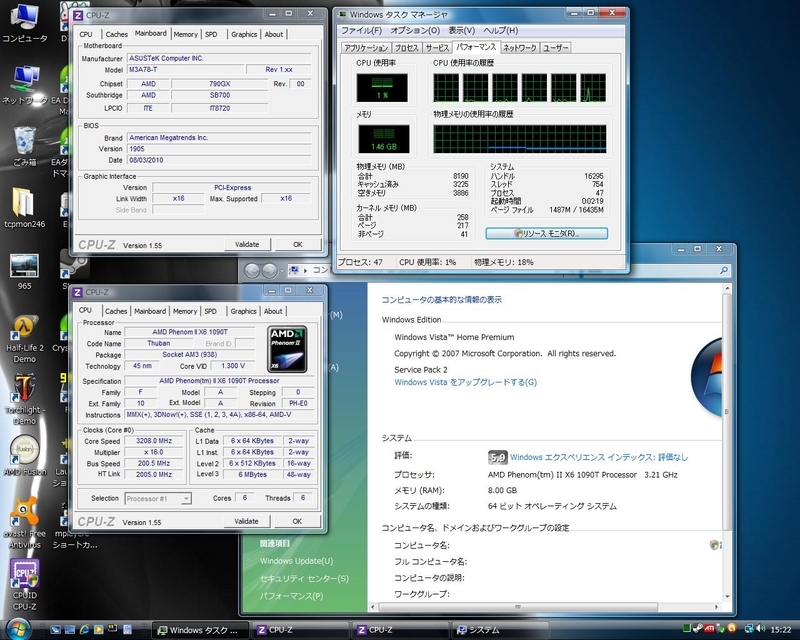Click the search magnifier in System window
The height and width of the screenshot is (640, 800).
pyautogui.click(x=723, y=270)
